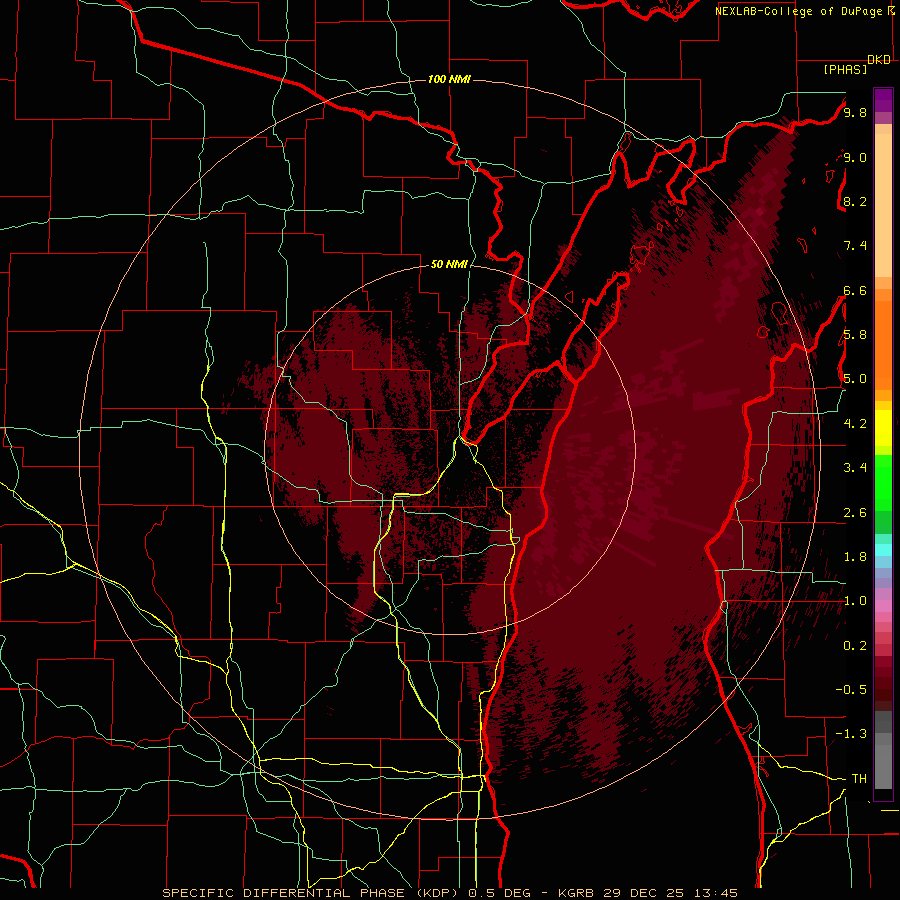Select the 1.0 scale label

click(855, 601)
